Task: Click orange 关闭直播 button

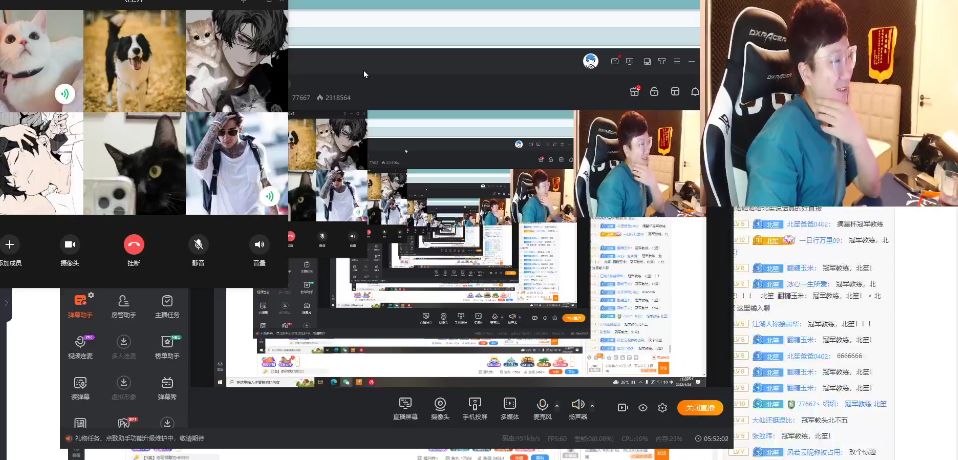Action: click(x=700, y=407)
